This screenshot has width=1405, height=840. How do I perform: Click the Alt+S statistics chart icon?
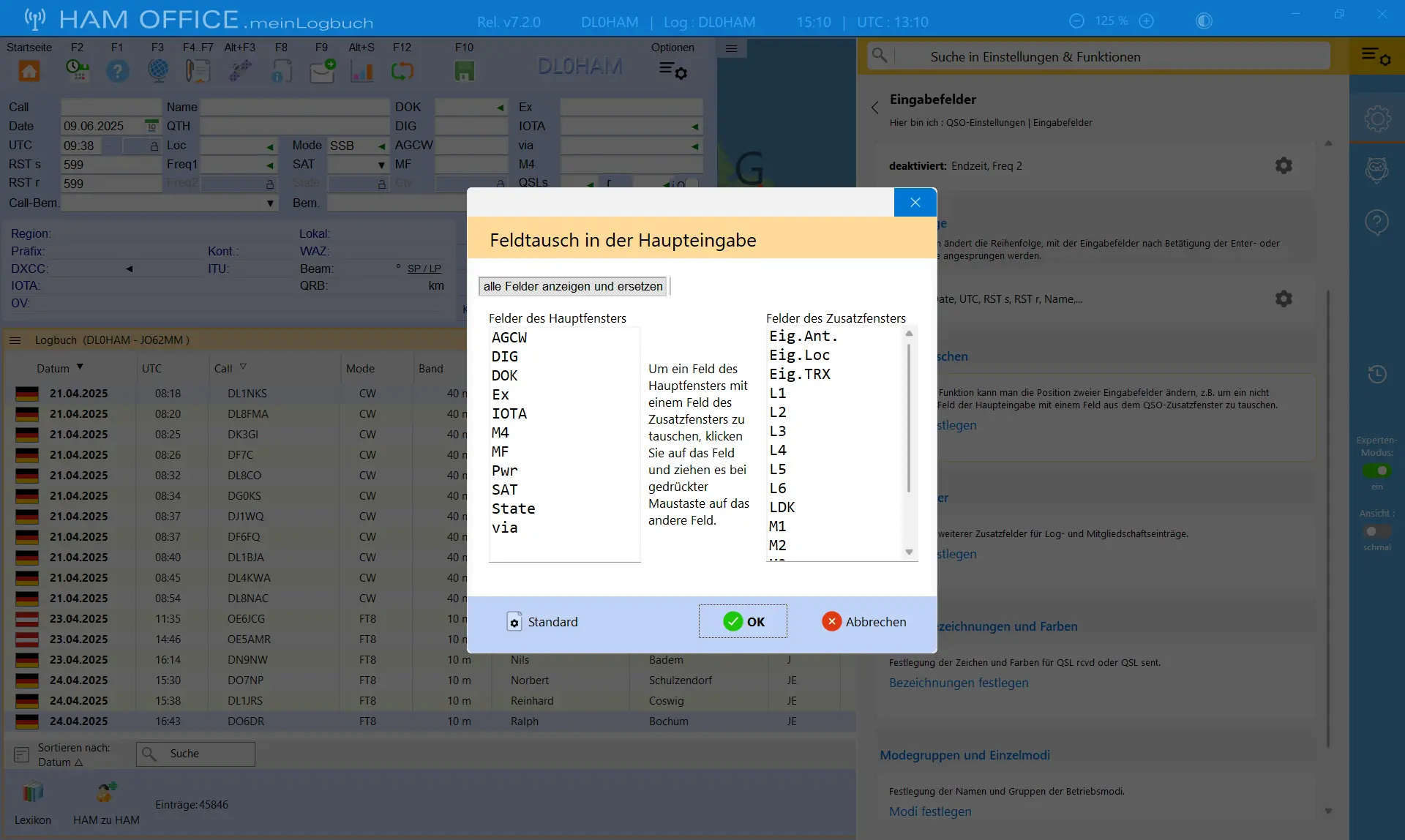click(x=361, y=71)
